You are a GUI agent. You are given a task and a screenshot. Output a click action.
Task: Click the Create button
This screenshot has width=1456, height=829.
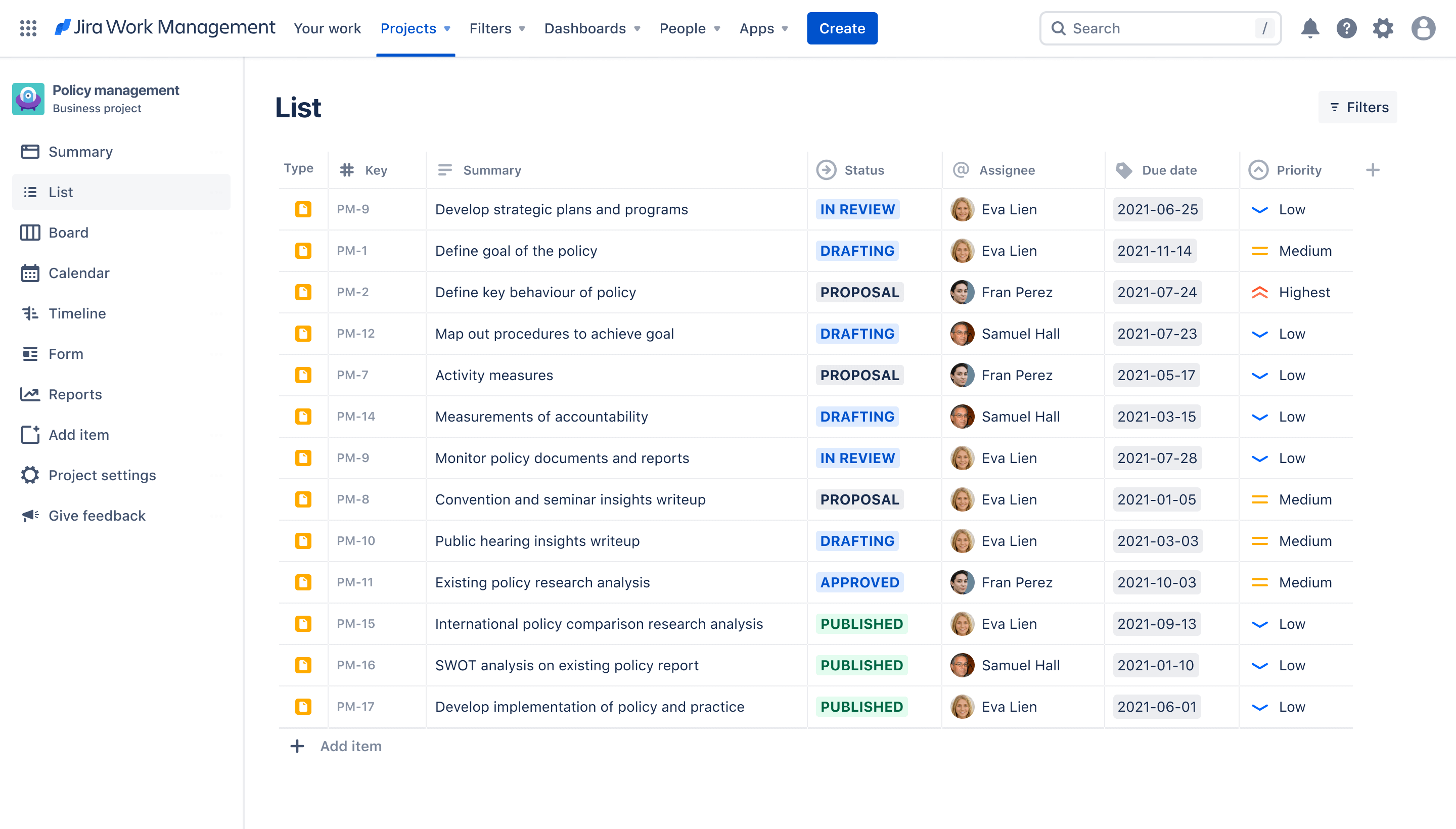(842, 28)
